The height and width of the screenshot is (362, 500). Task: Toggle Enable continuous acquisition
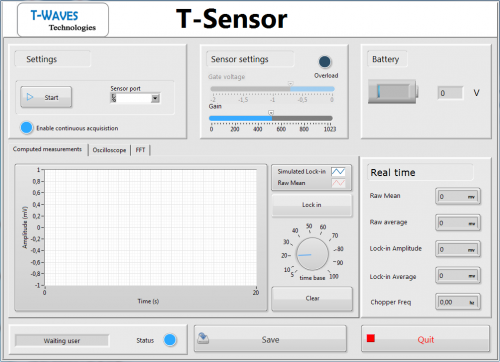click(x=26, y=128)
